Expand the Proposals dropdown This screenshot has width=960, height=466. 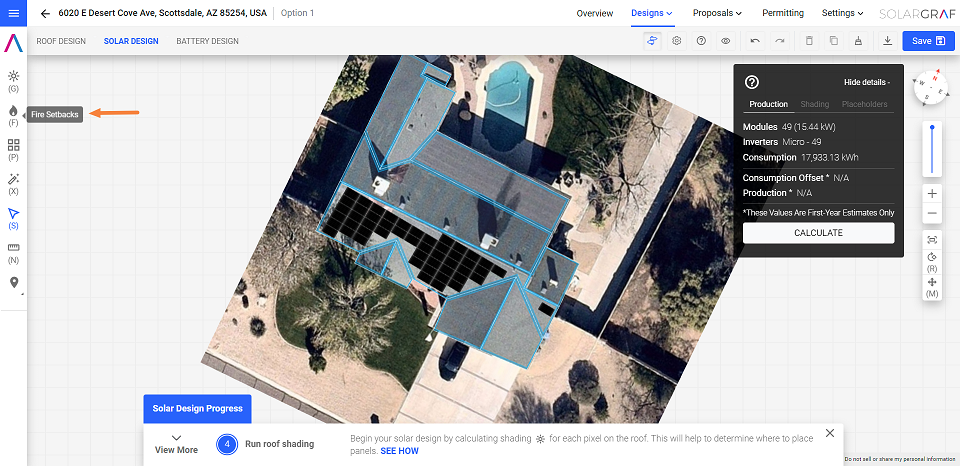[717, 13]
